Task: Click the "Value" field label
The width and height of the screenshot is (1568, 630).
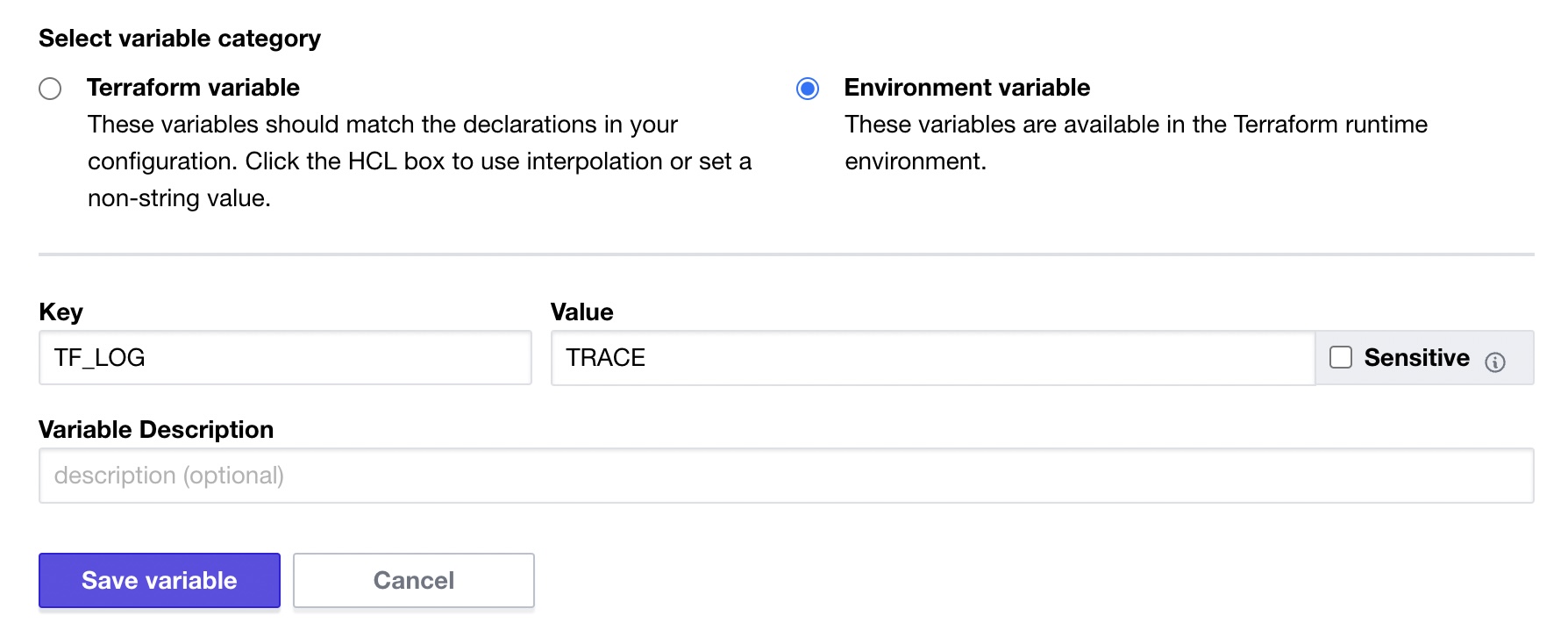Action: (x=581, y=312)
